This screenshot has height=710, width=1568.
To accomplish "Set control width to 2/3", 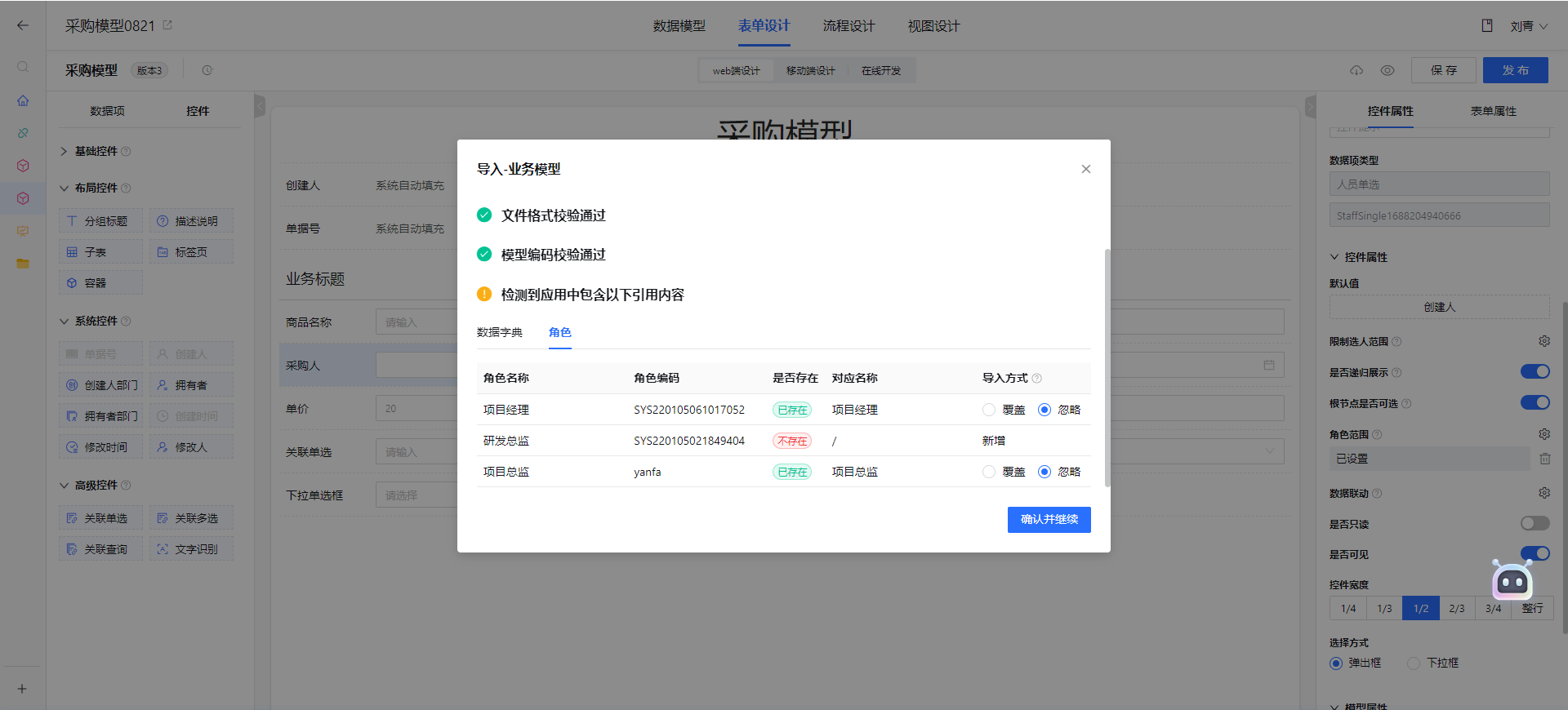I will tap(1456, 608).
